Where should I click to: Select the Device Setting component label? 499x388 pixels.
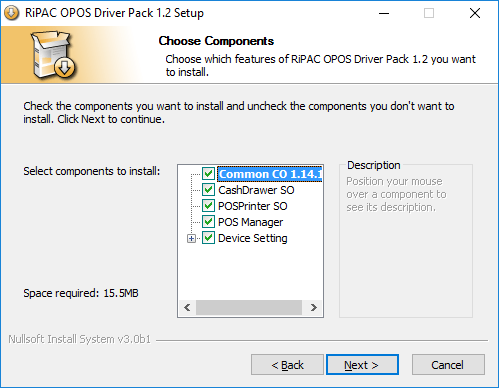pyautogui.click(x=252, y=238)
